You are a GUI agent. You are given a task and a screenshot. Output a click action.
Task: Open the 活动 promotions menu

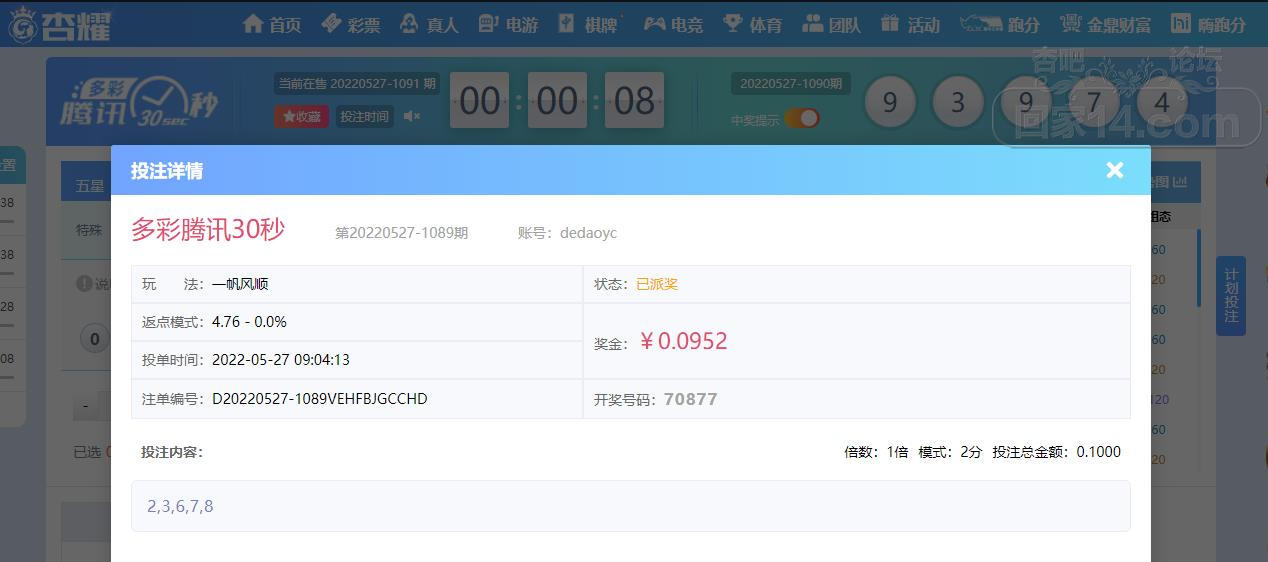[x=910, y=24]
